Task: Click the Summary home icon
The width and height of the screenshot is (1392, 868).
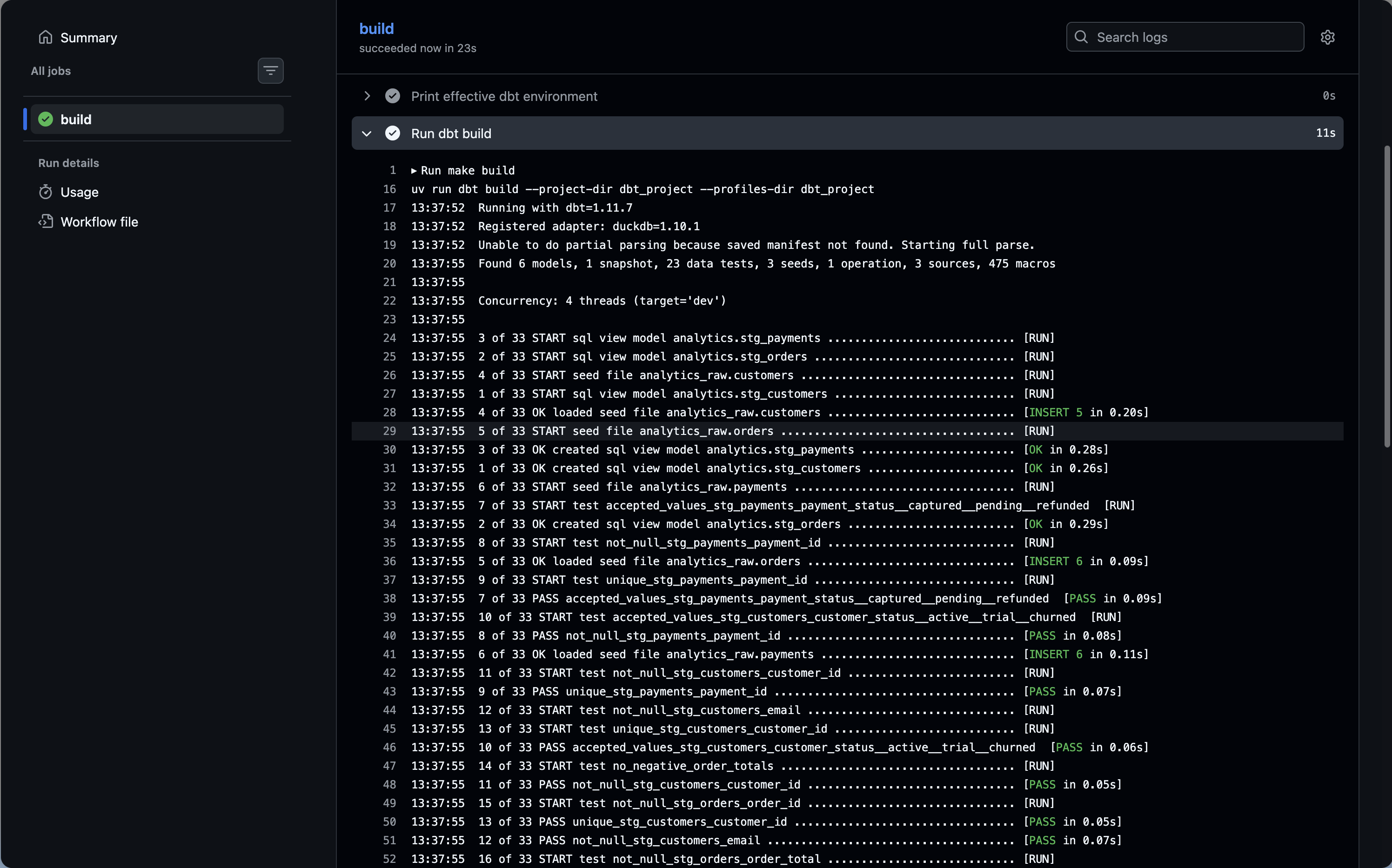Action: point(46,37)
